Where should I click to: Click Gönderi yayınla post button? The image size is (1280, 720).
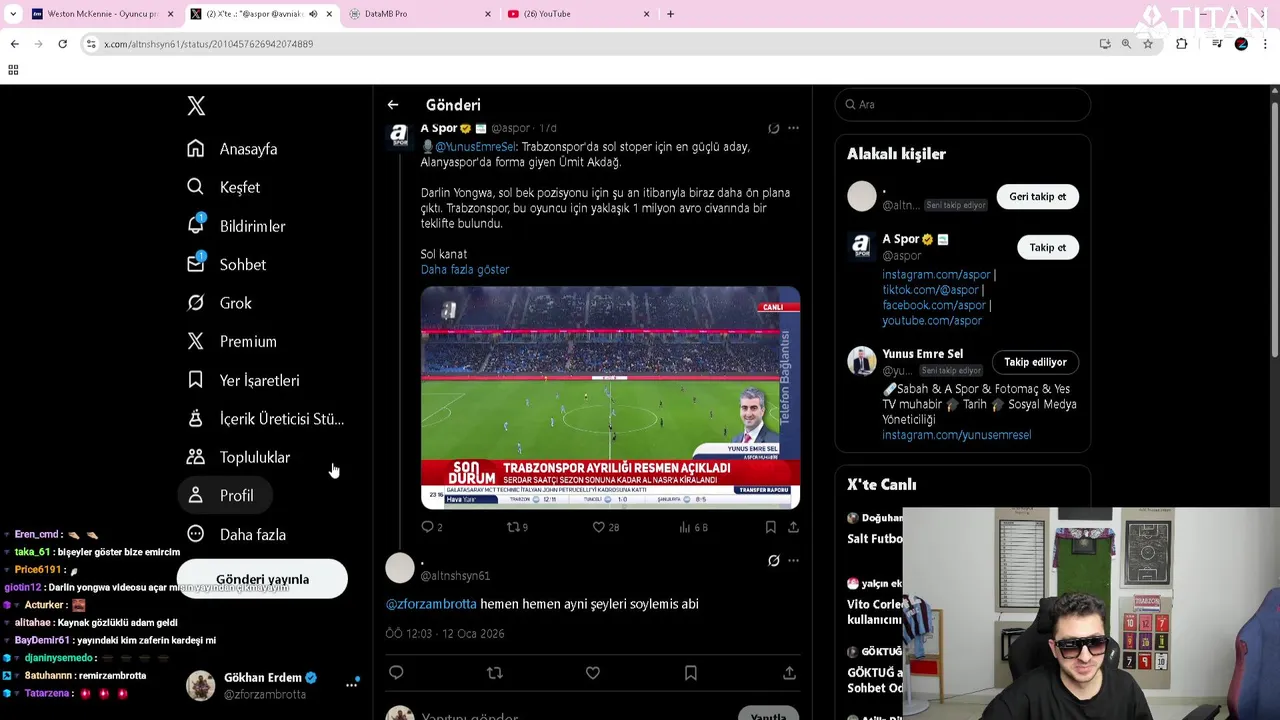pyautogui.click(x=262, y=579)
